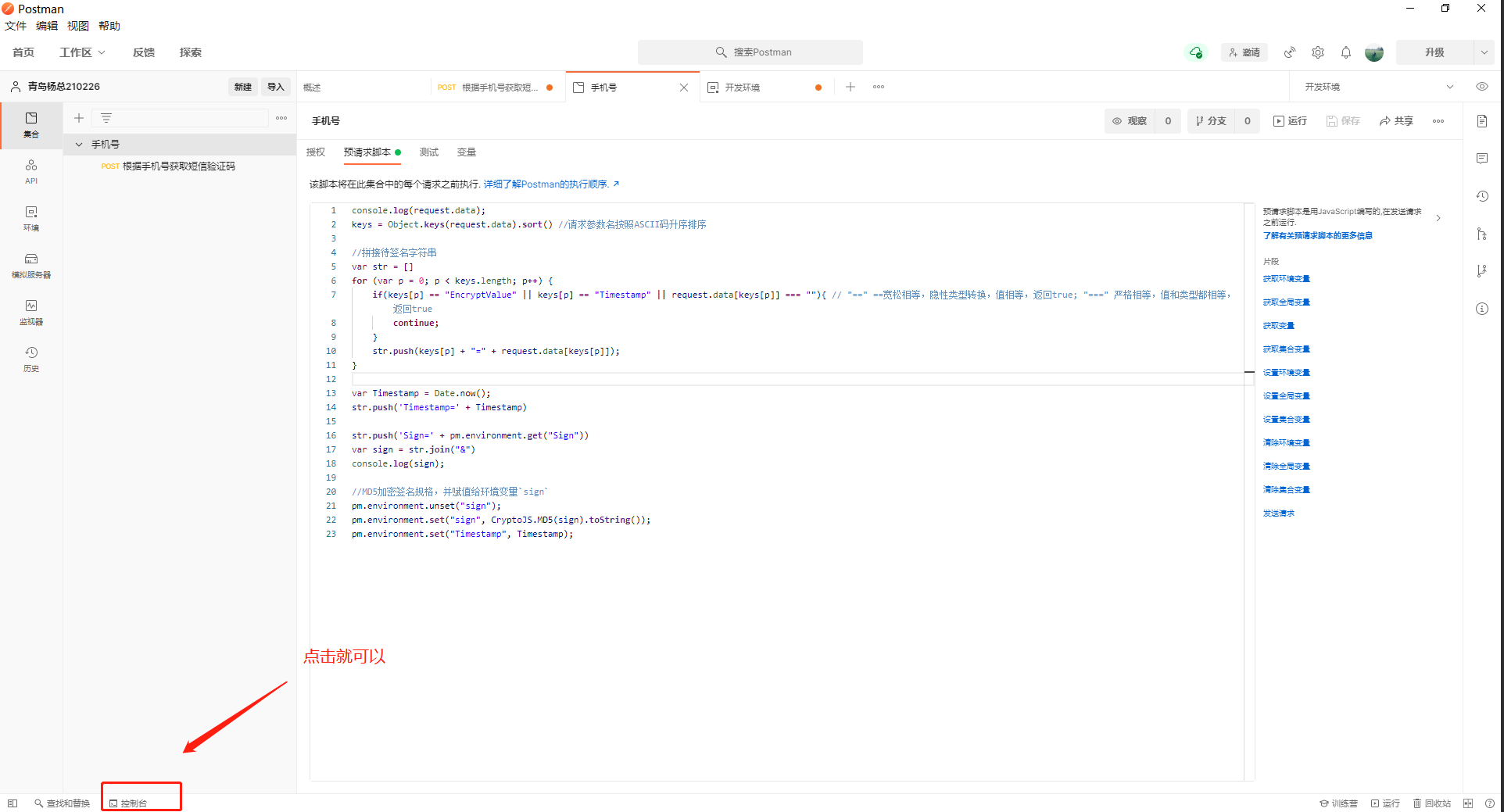
Task: Click the 分支 fork button
Action: click(x=1211, y=121)
